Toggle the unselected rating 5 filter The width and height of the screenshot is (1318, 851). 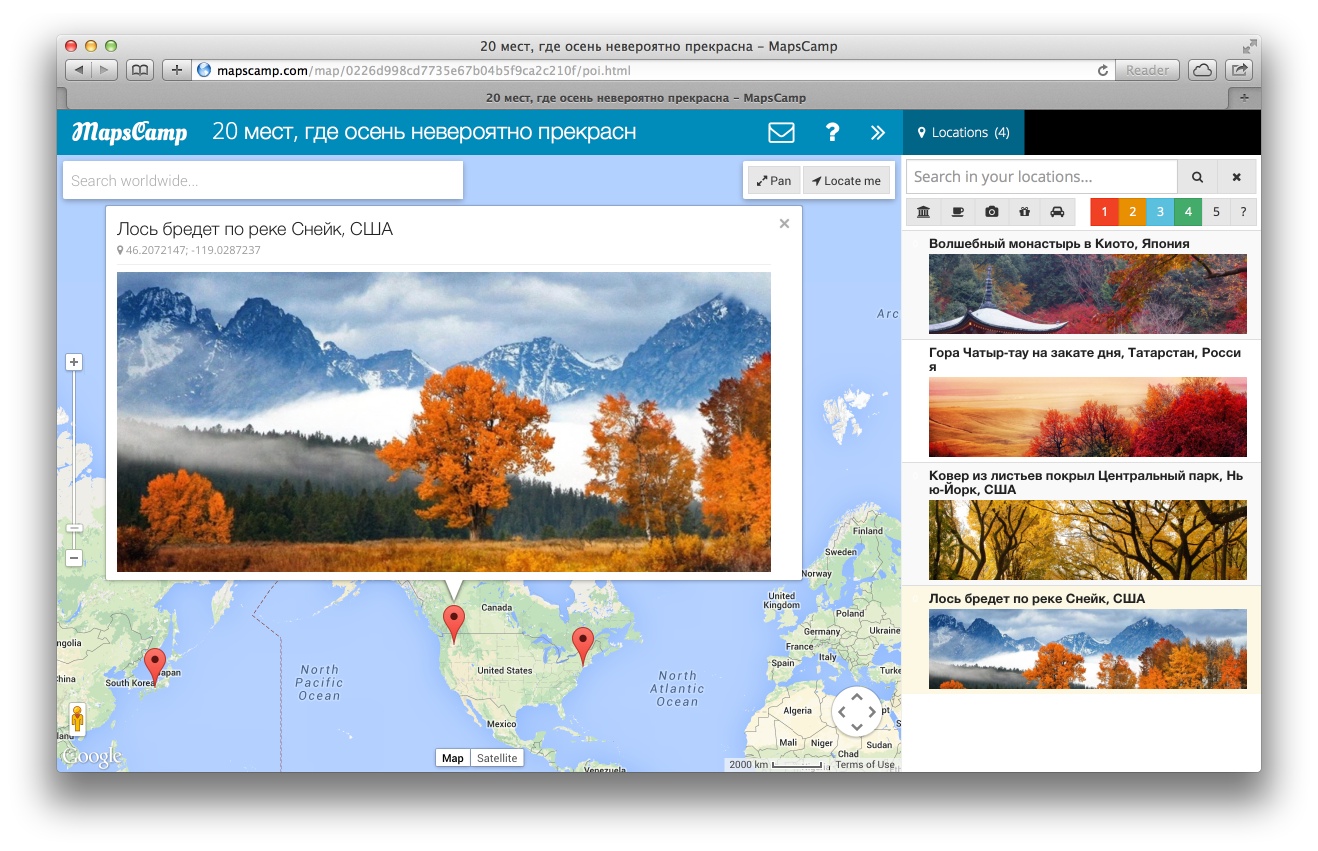pyautogui.click(x=1215, y=212)
